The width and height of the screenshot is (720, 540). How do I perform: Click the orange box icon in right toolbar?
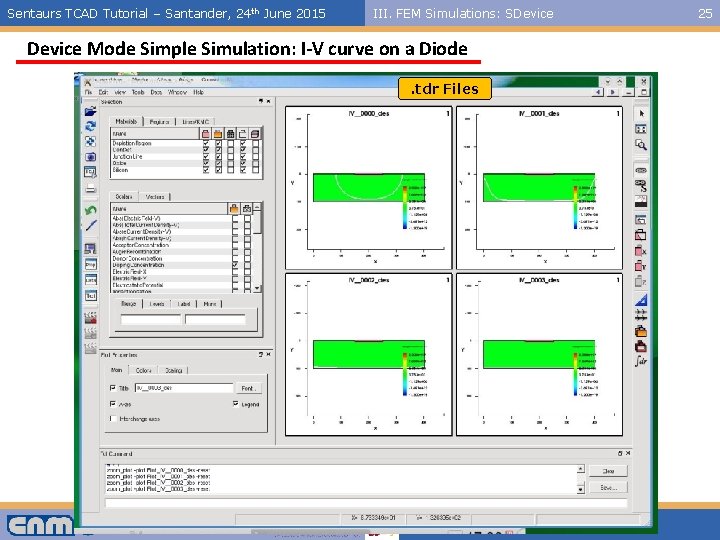pos(641,331)
